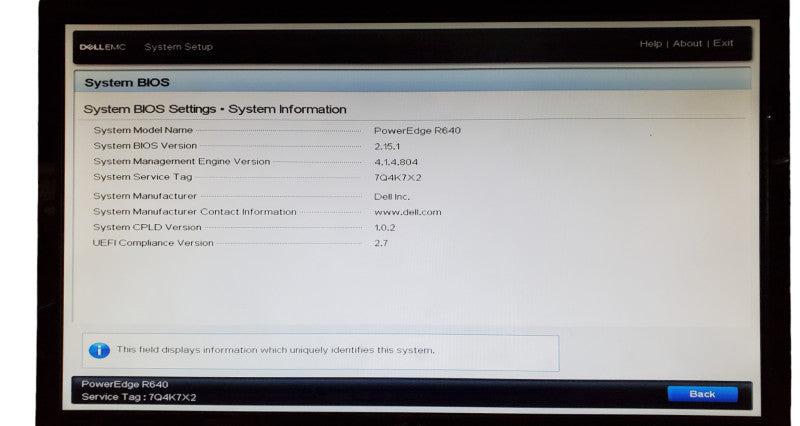This screenshot has height=426, width=800.
Task: Click the System Setup title text
Action: (178, 47)
